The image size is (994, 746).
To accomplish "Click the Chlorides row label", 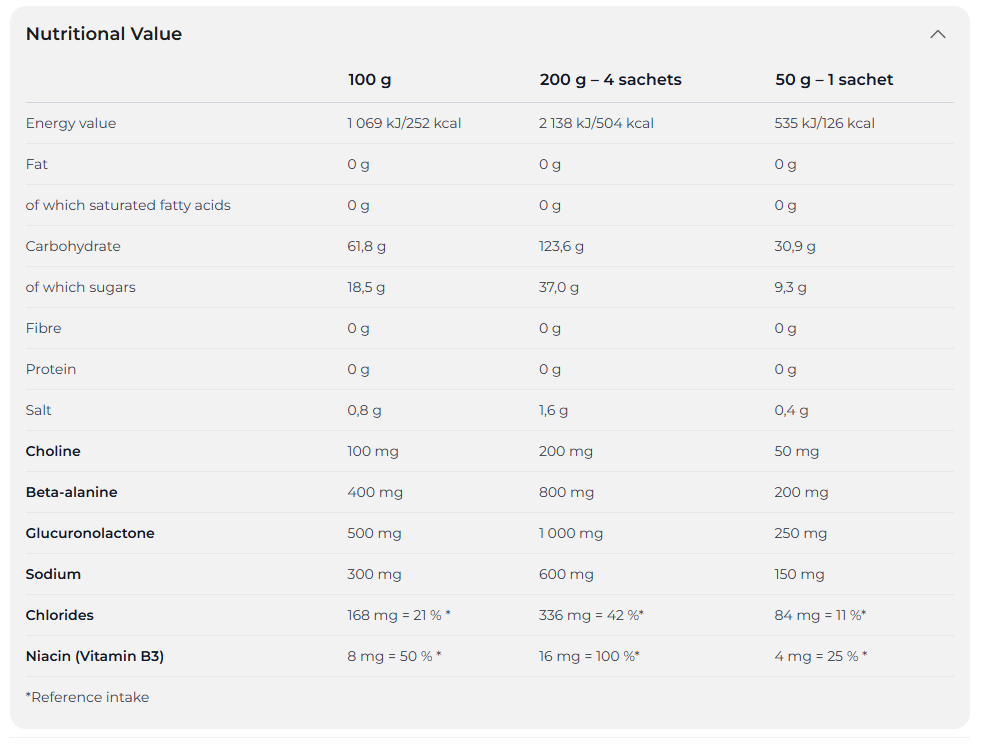I will click(x=60, y=615).
